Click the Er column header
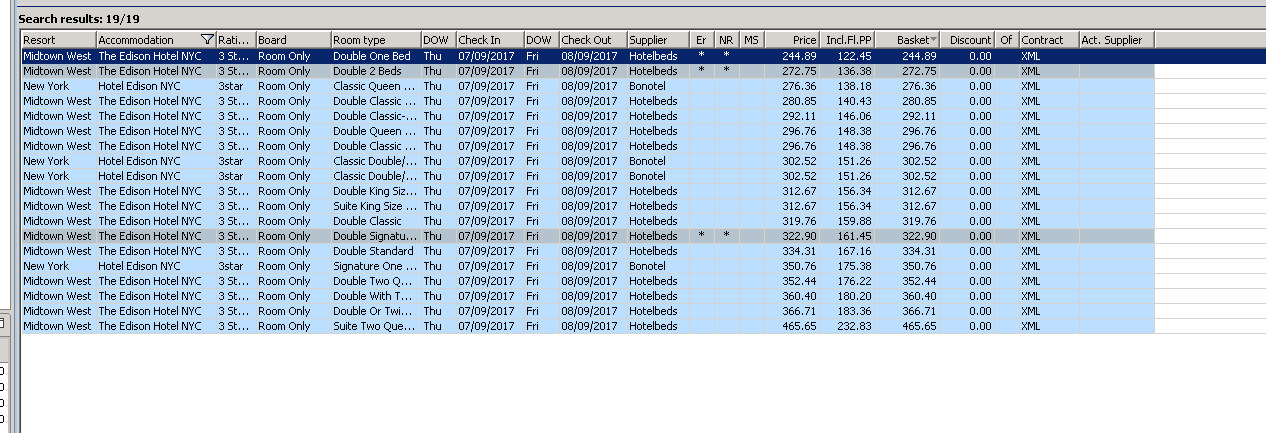 (702, 40)
